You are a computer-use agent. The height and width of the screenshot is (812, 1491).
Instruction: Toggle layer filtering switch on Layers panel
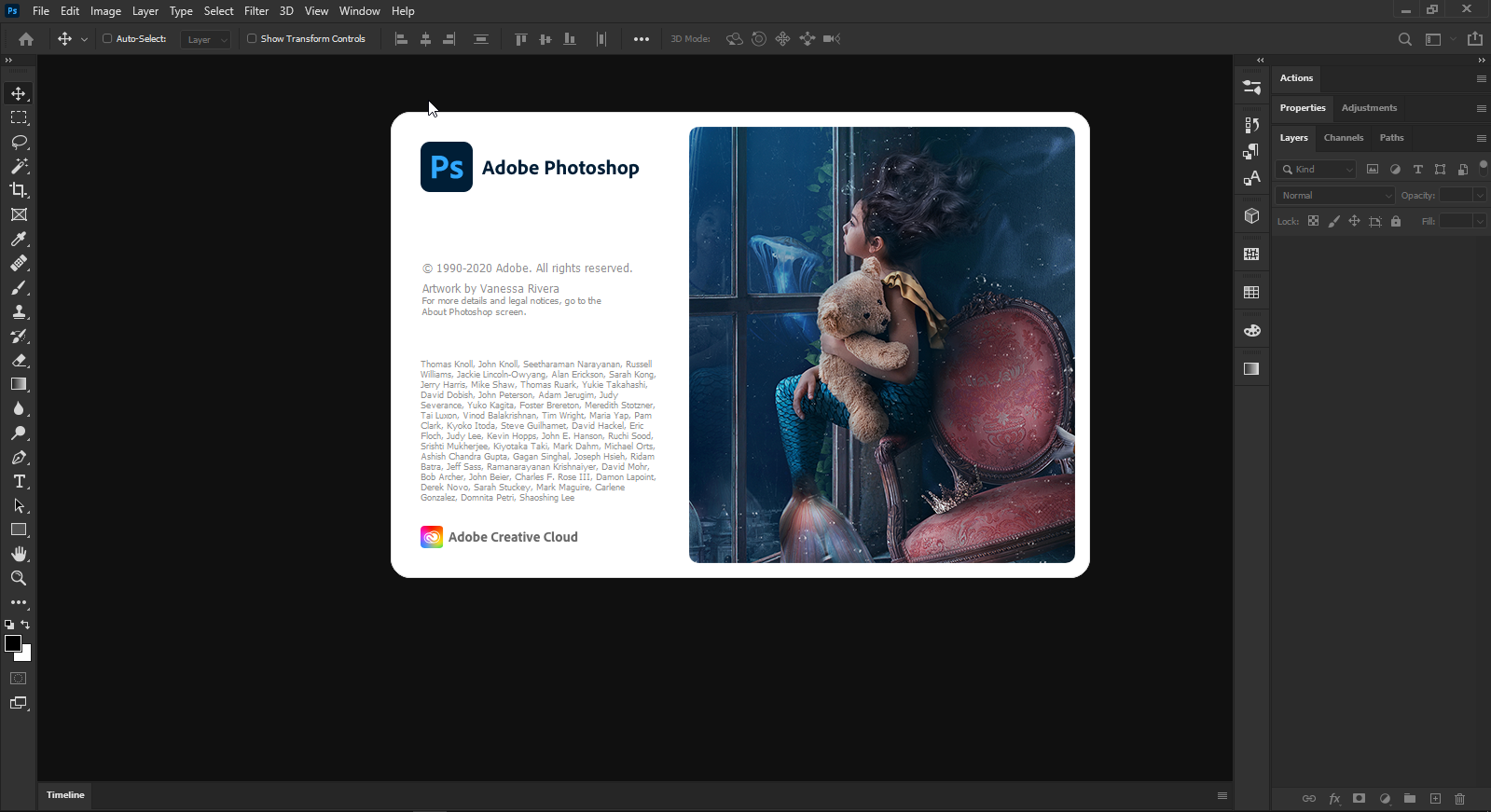pyautogui.click(x=1484, y=167)
